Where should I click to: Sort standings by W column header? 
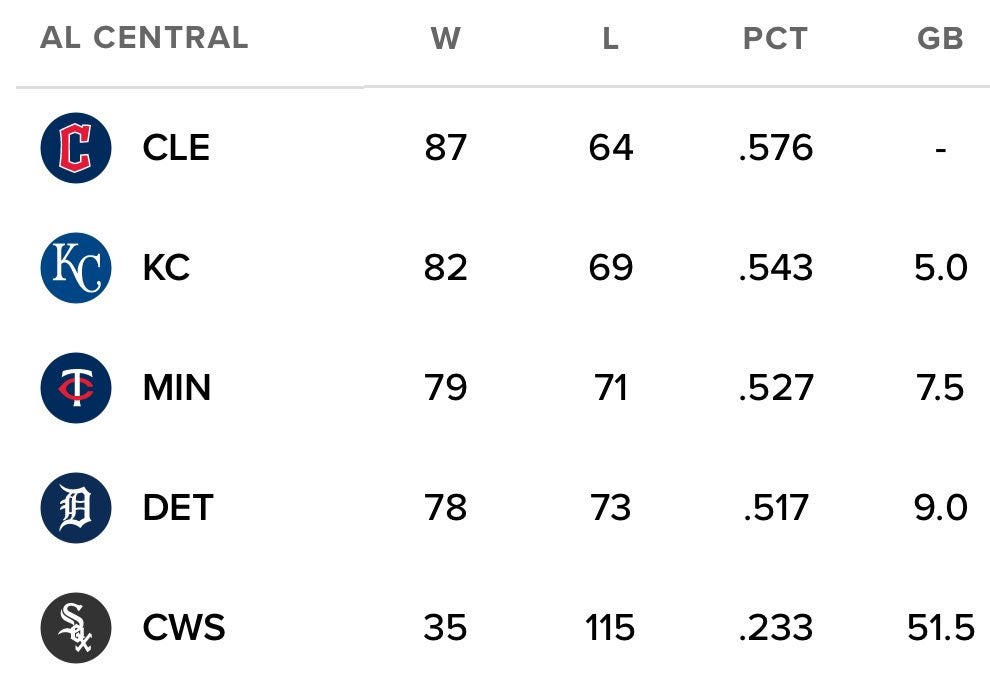445,38
